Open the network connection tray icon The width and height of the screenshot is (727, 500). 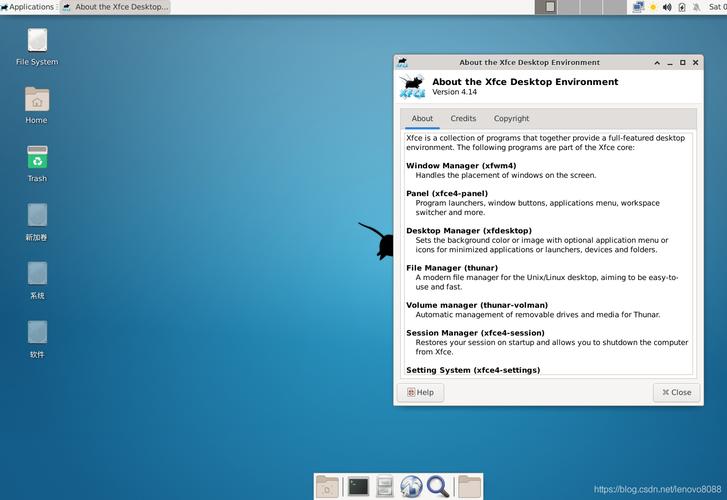[638, 7]
